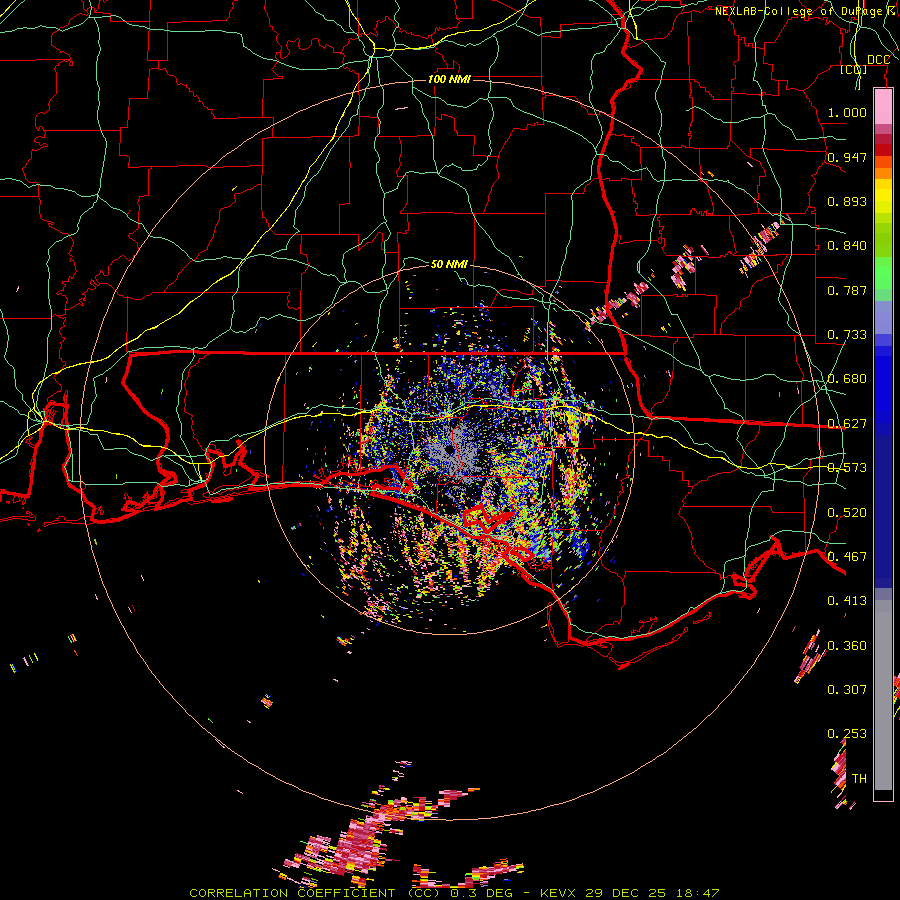Click the 0.360 legend value
The image size is (900, 900).
point(847,646)
